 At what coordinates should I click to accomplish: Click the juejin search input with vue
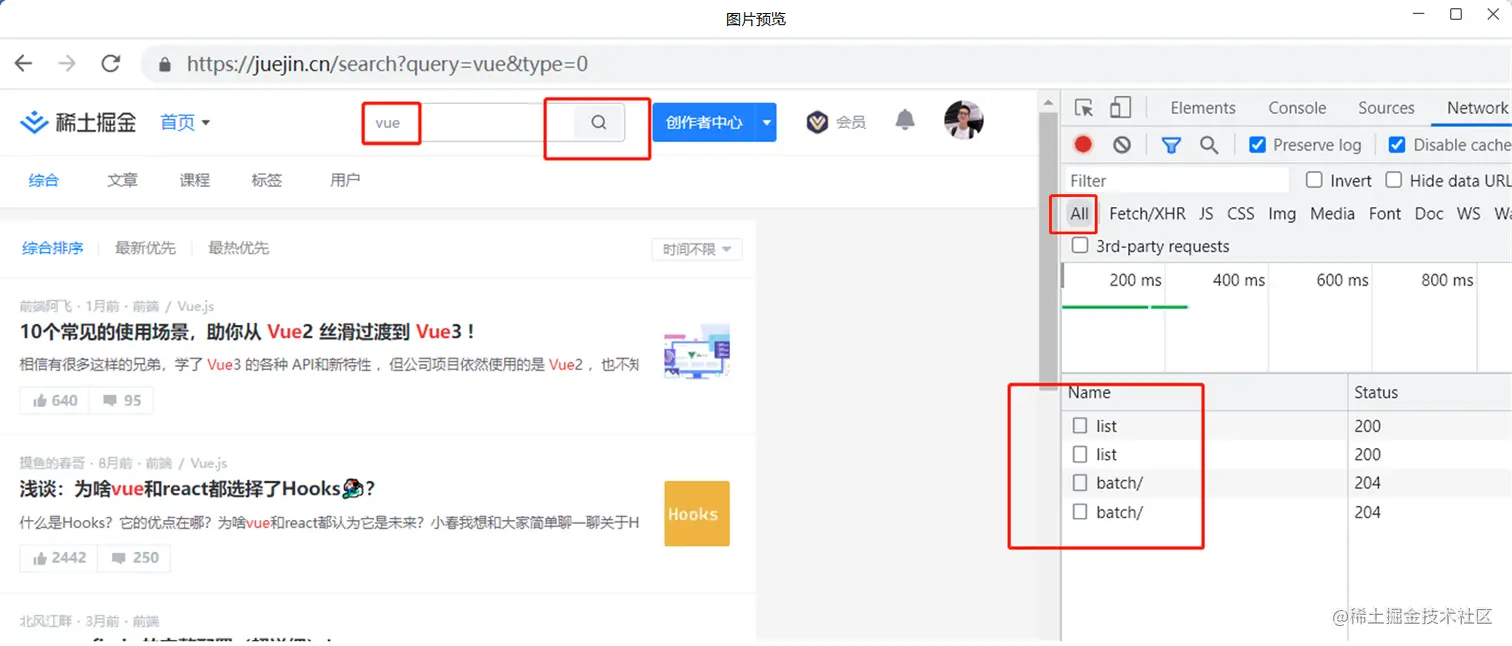pos(468,122)
